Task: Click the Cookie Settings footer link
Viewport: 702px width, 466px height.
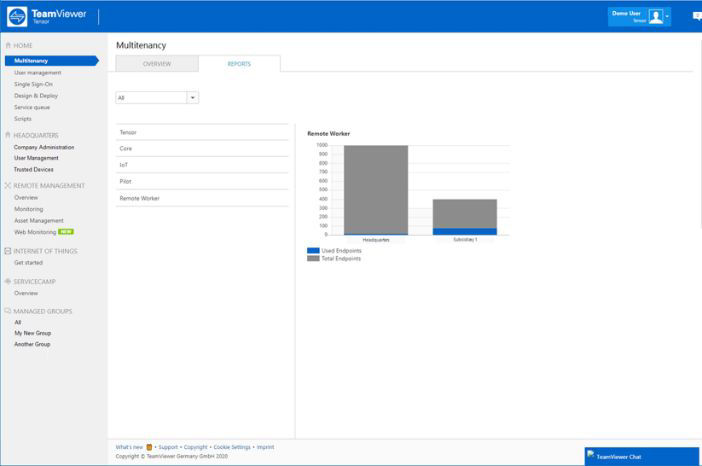Action: click(x=232, y=447)
